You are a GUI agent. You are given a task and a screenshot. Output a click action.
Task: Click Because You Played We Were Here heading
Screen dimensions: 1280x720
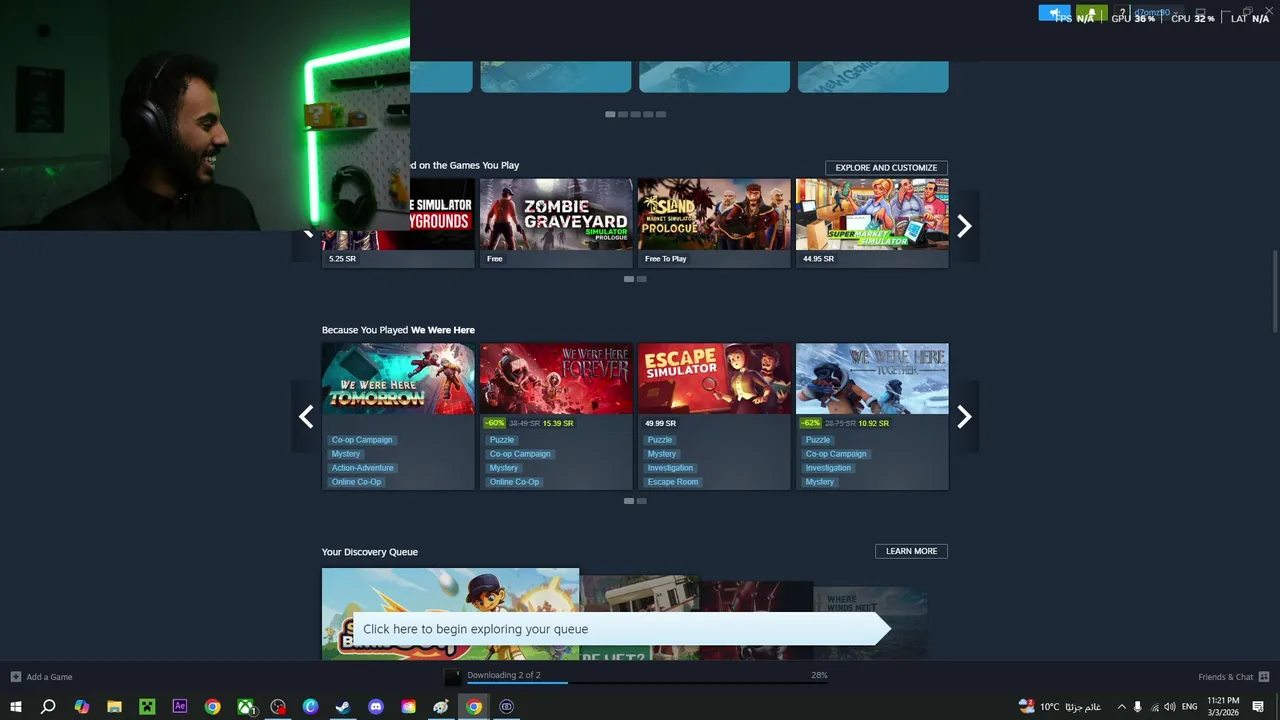(398, 330)
